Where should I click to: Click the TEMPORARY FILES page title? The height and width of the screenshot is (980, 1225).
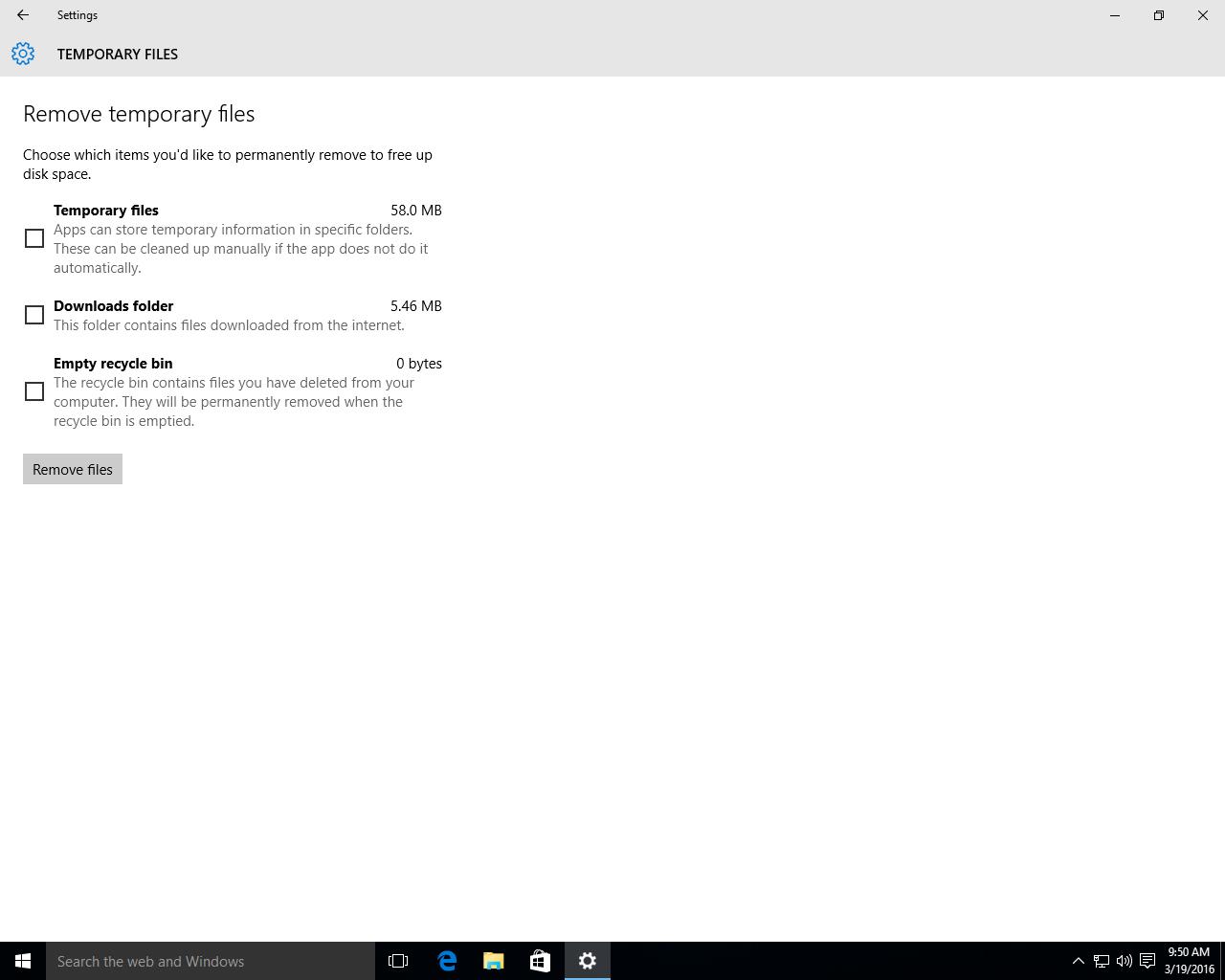[118, 55]
